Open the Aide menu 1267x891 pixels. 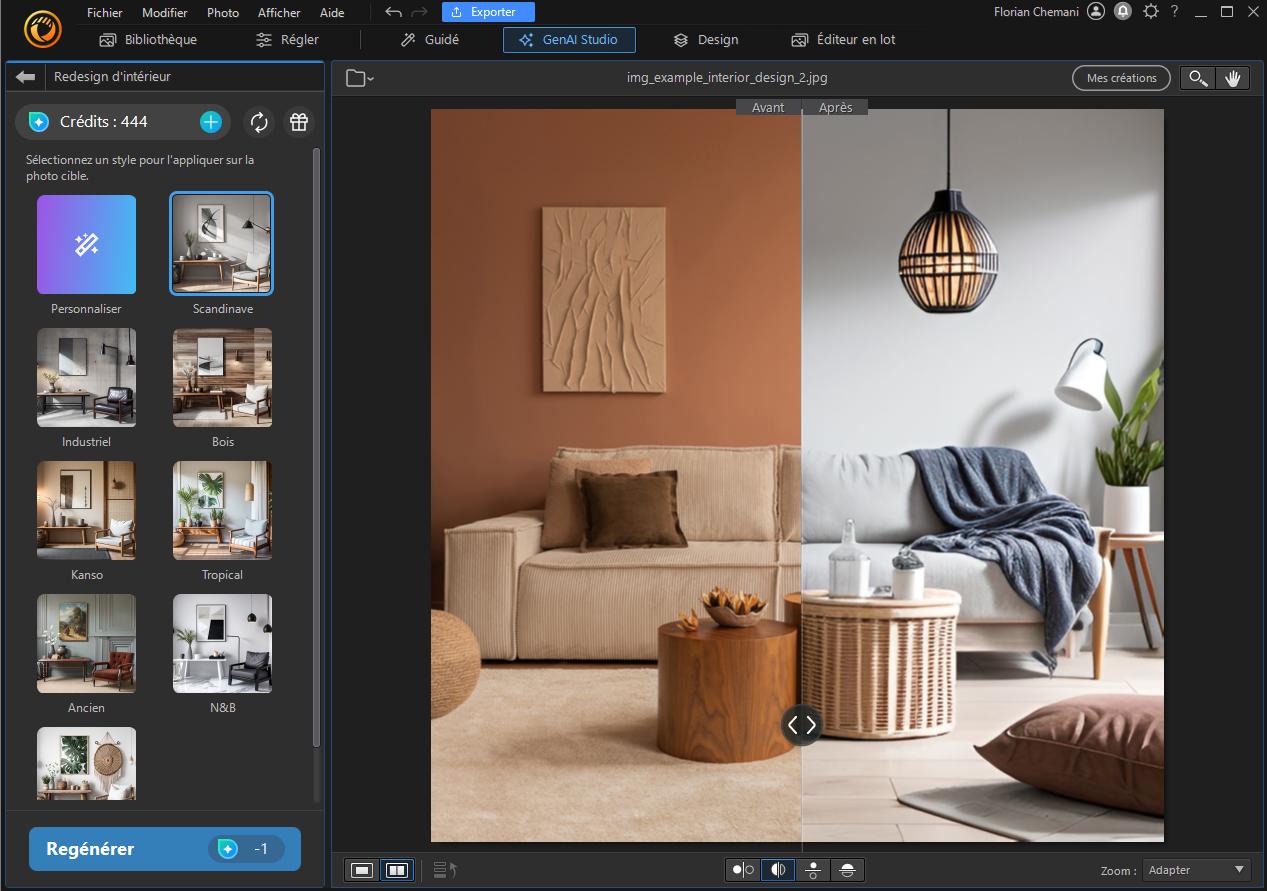pyautogui.click(x=331, y=12)
